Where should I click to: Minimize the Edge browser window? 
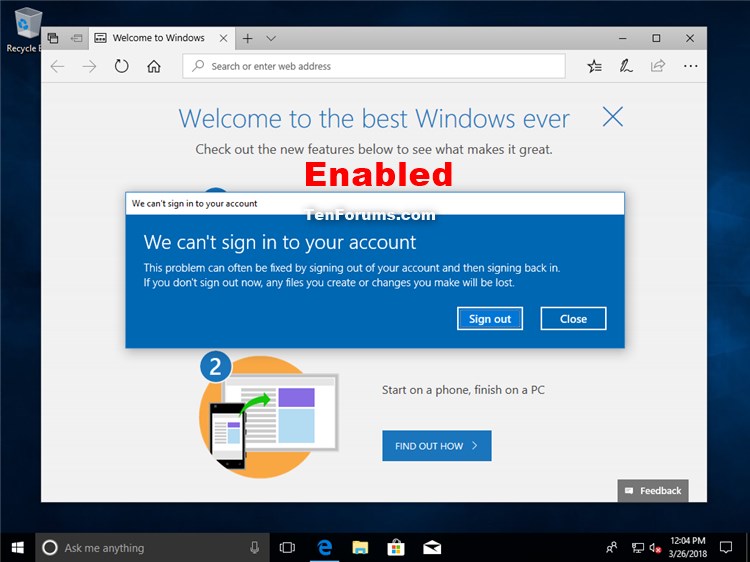(x=623, y=38)
